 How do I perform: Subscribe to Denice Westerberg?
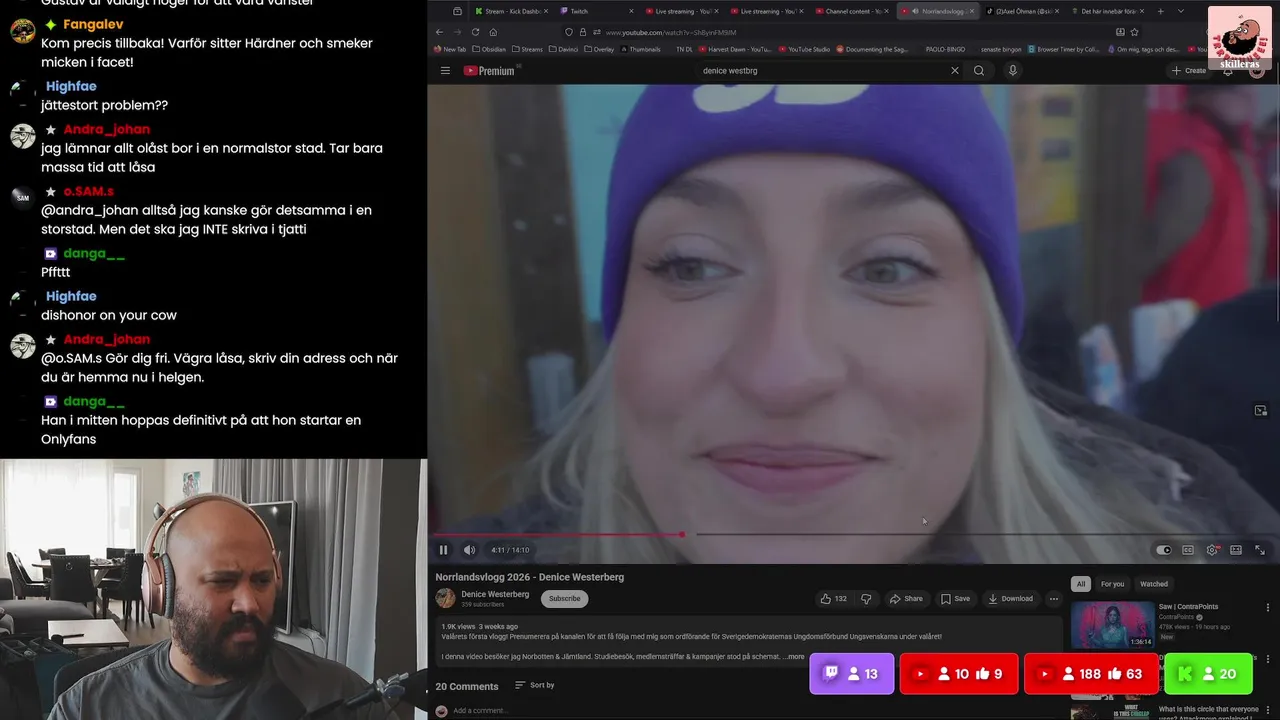coord(564,599)
